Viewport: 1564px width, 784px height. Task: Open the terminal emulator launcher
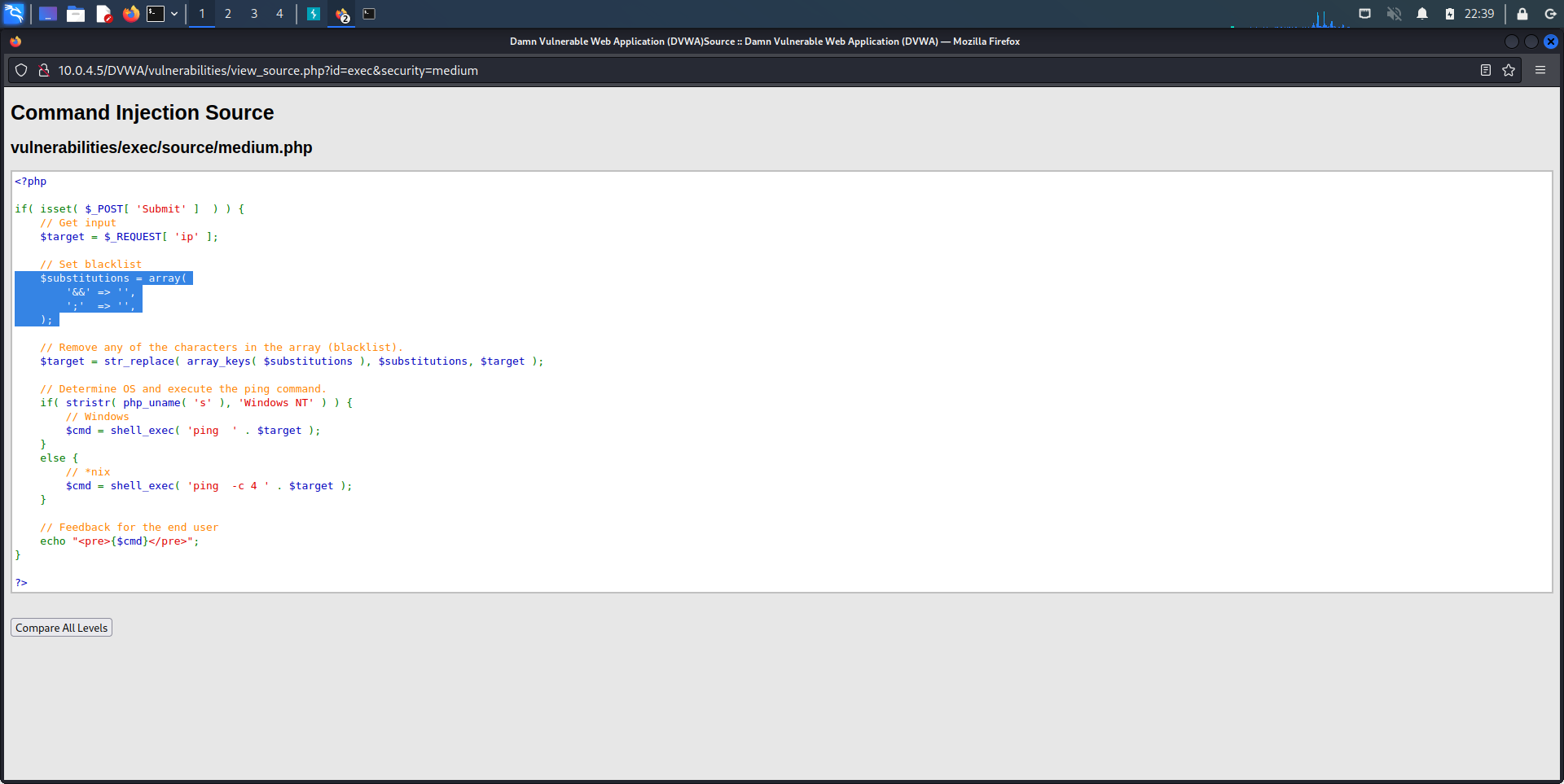click(x=156, y=14)
